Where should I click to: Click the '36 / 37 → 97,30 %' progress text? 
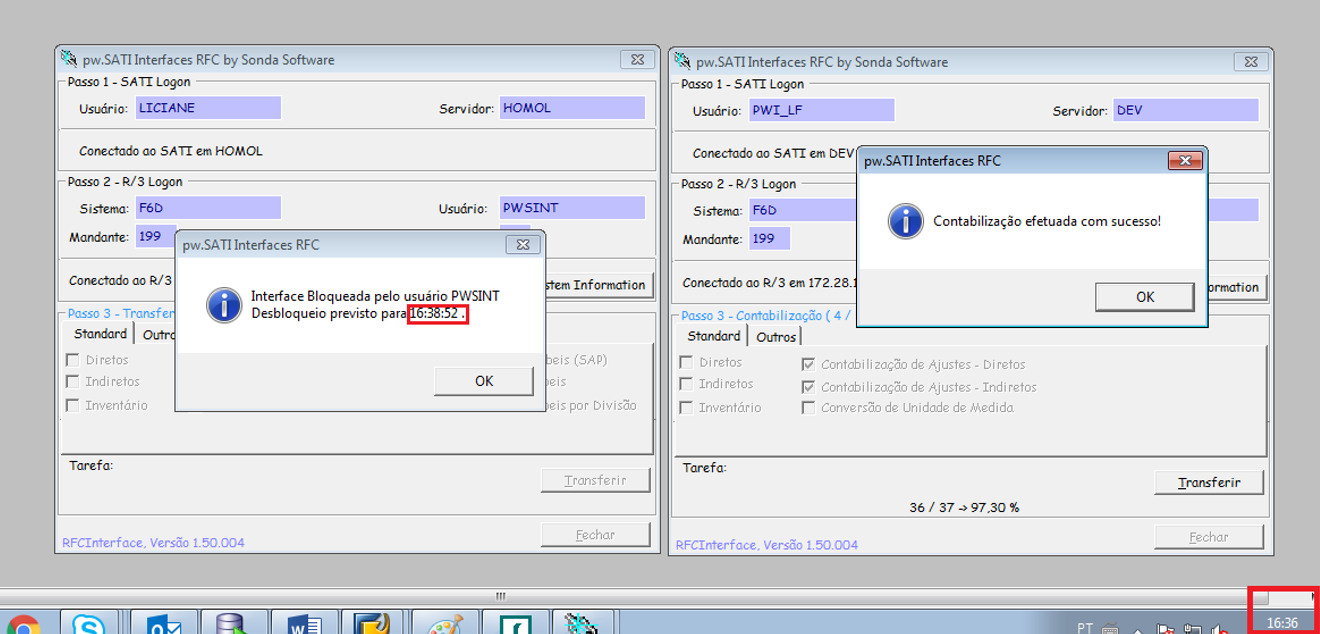[963, 507]
